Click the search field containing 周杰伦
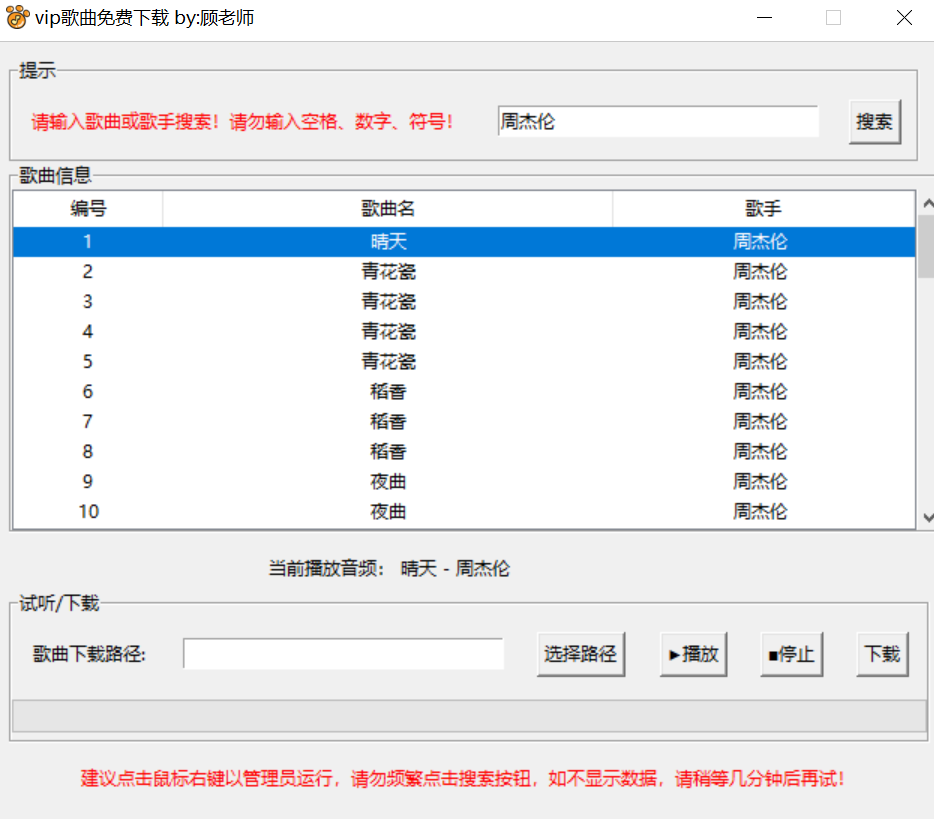The width and height of the screenshot is (934, 819). click(x=657, y=122)
